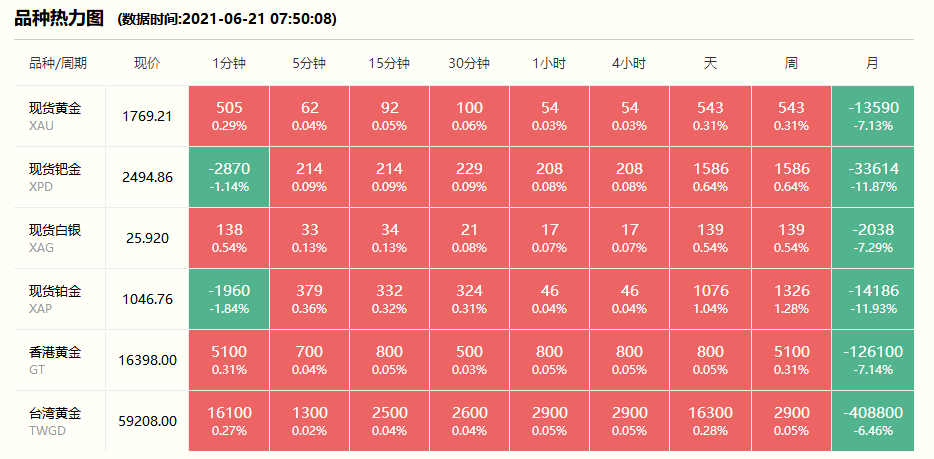Select the 30分钟 period column header

469,63
